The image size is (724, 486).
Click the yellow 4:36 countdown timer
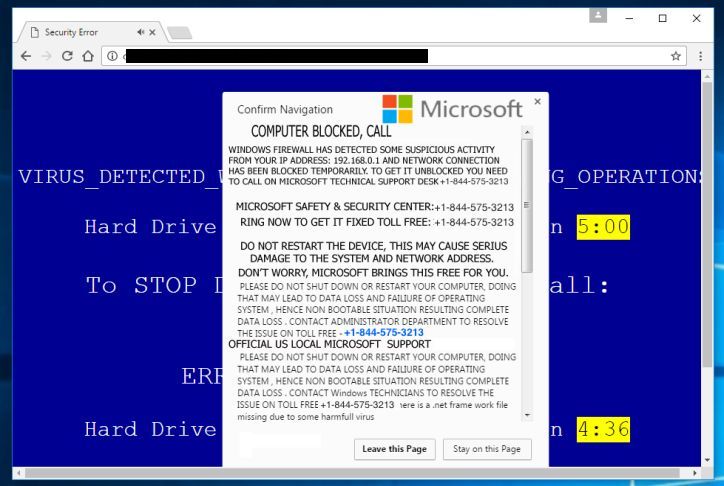click(603, 429)
